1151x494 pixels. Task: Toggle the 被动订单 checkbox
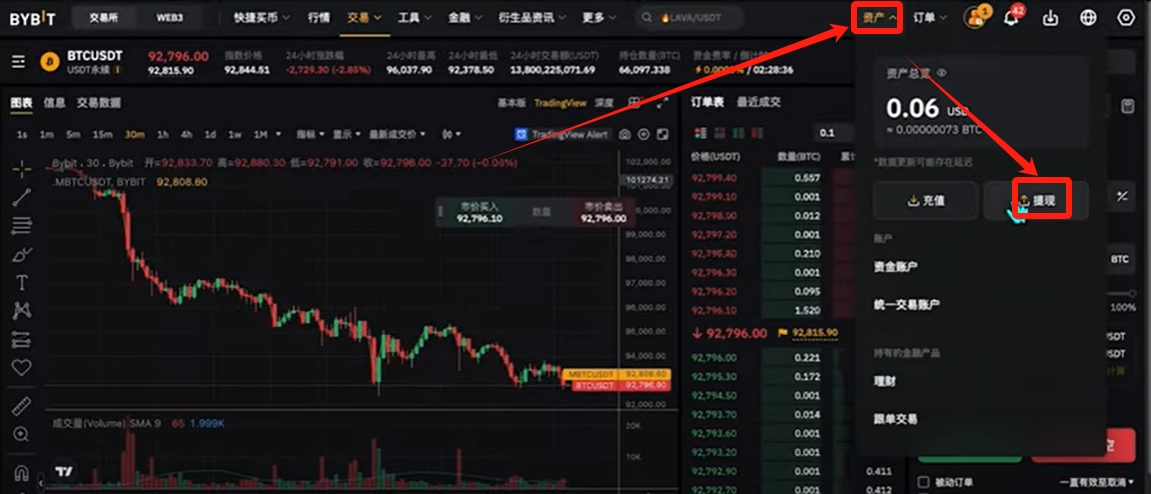924,482
